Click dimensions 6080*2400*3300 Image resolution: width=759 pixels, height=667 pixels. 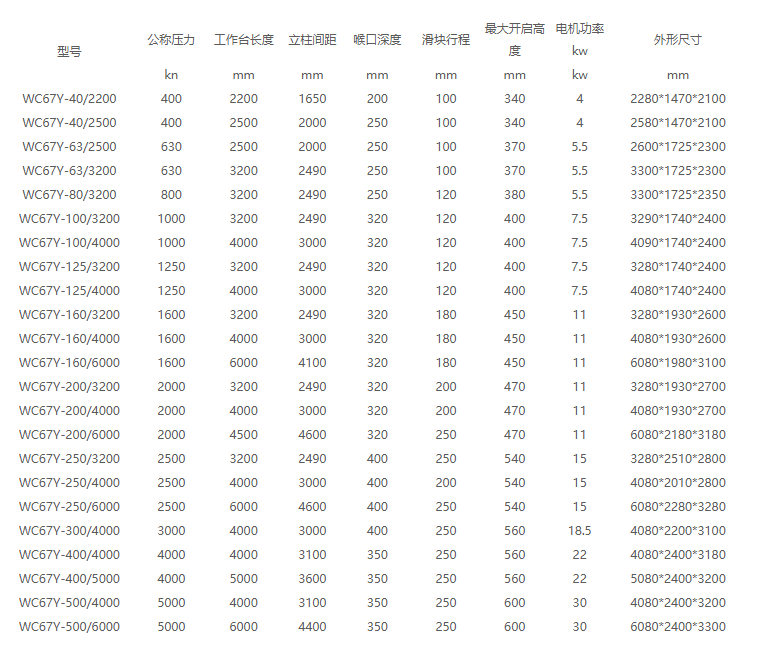coord(677,627)
